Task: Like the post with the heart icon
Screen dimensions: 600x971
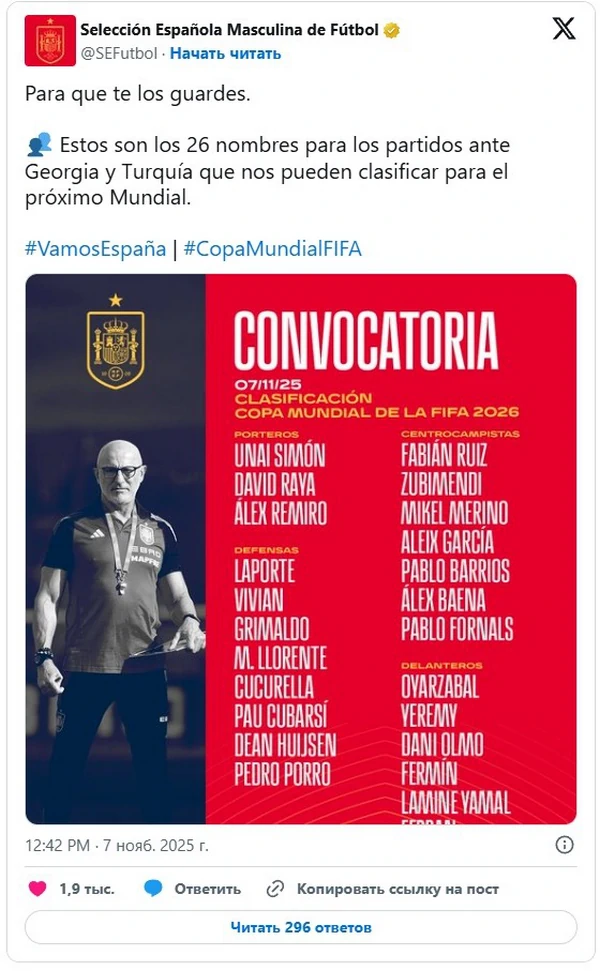Action: (37, 888)
